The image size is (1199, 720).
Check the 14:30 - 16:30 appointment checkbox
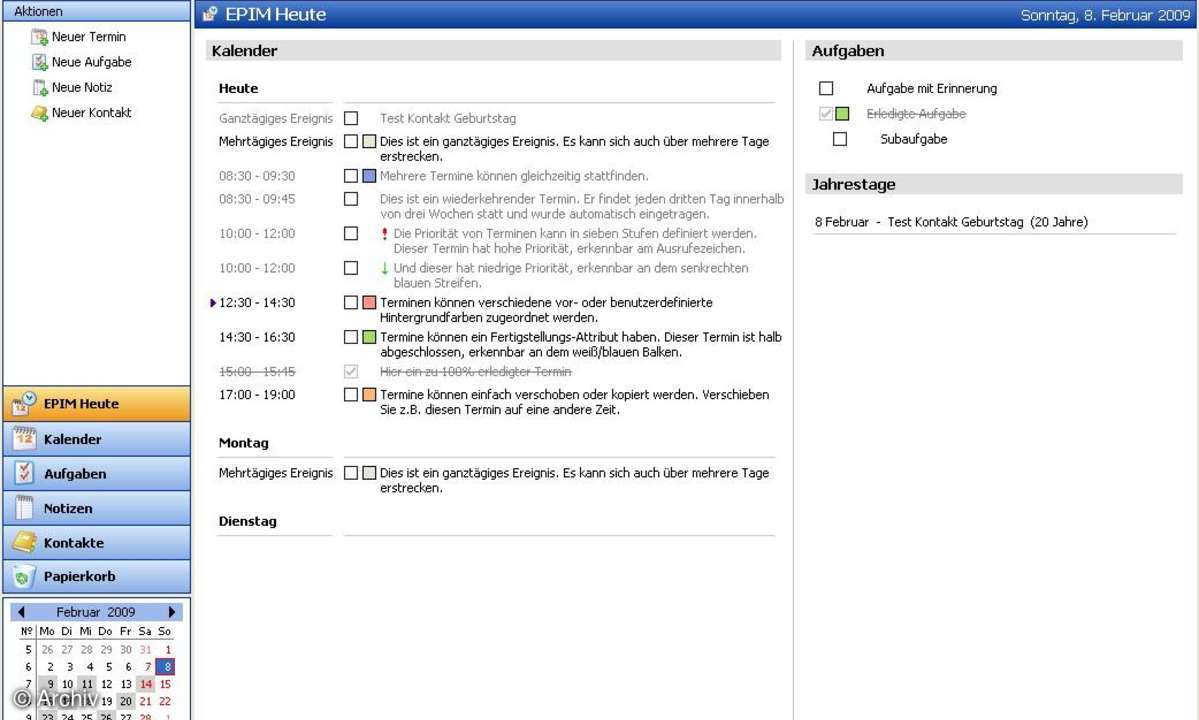(x=351, y=337)
